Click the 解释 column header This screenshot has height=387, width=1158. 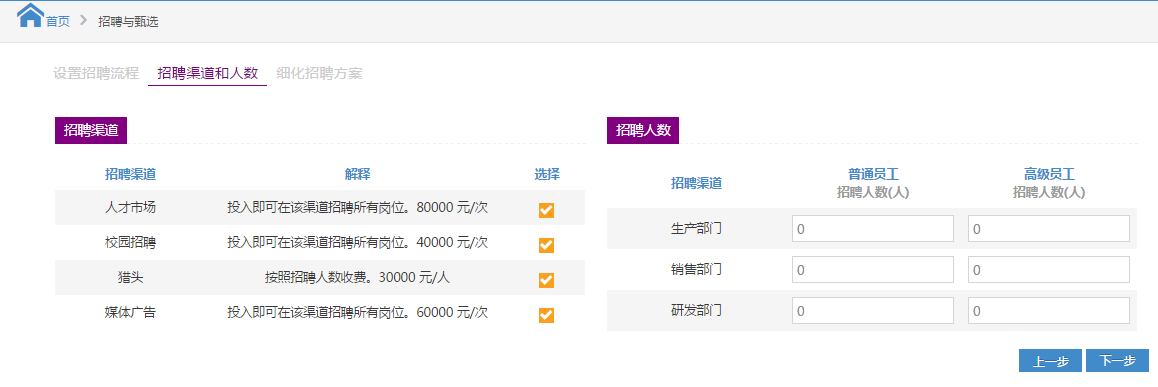pyautogui.click(x=357, y=174)
